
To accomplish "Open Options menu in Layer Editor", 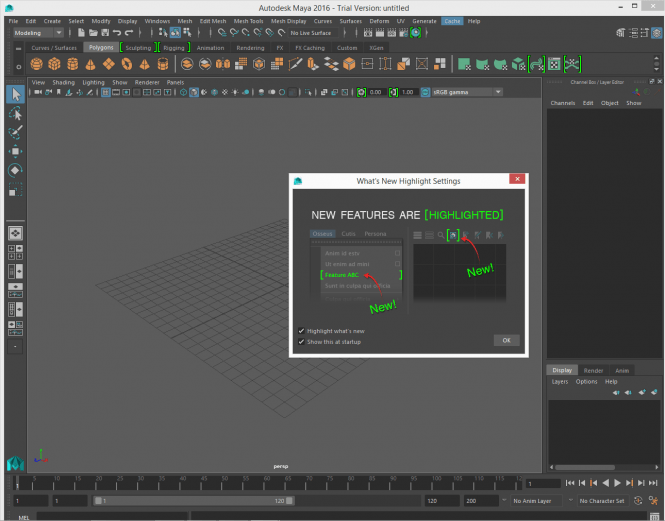I will point(586,381).
